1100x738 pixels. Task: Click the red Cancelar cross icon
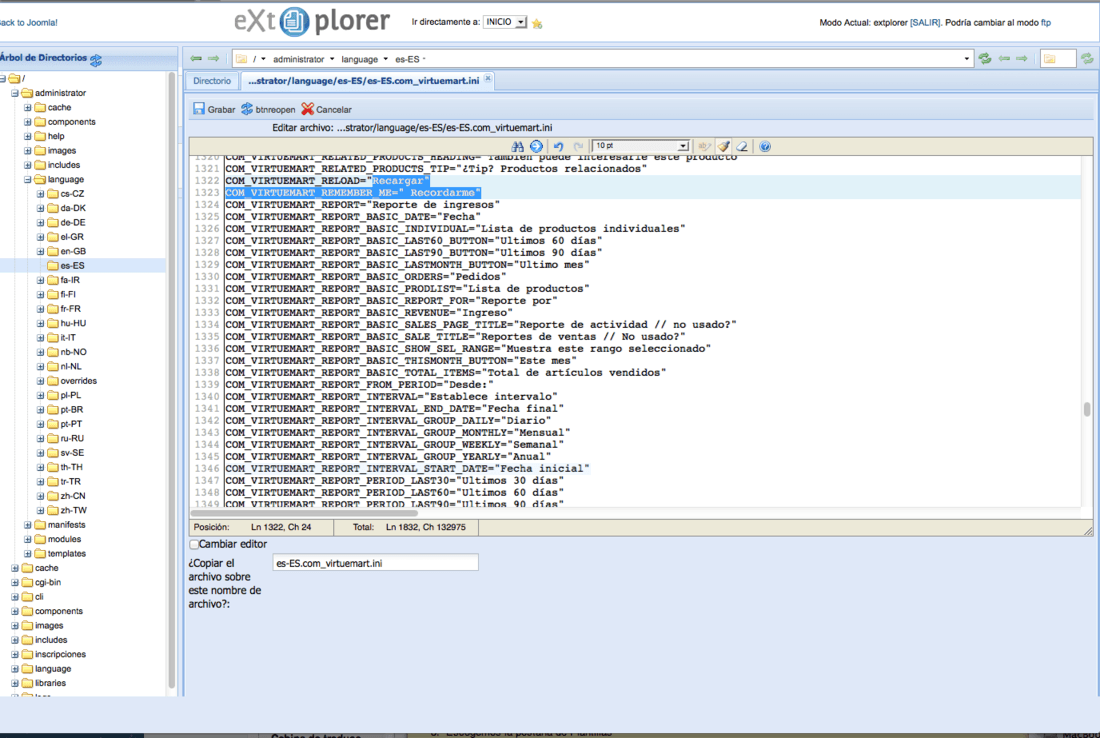point(307,109)
